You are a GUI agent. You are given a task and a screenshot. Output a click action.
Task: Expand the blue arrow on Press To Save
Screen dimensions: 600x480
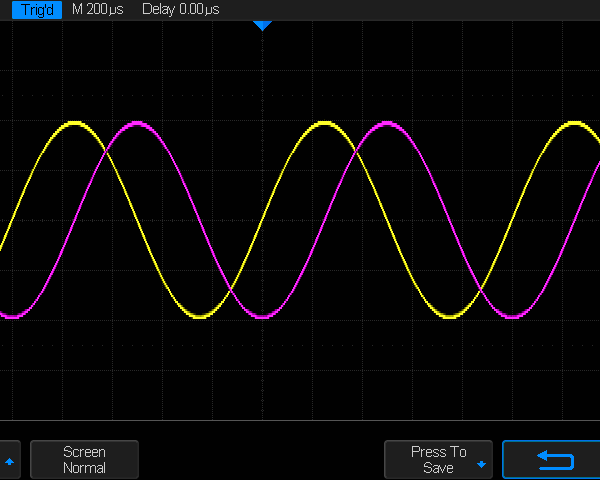(481, 465)
